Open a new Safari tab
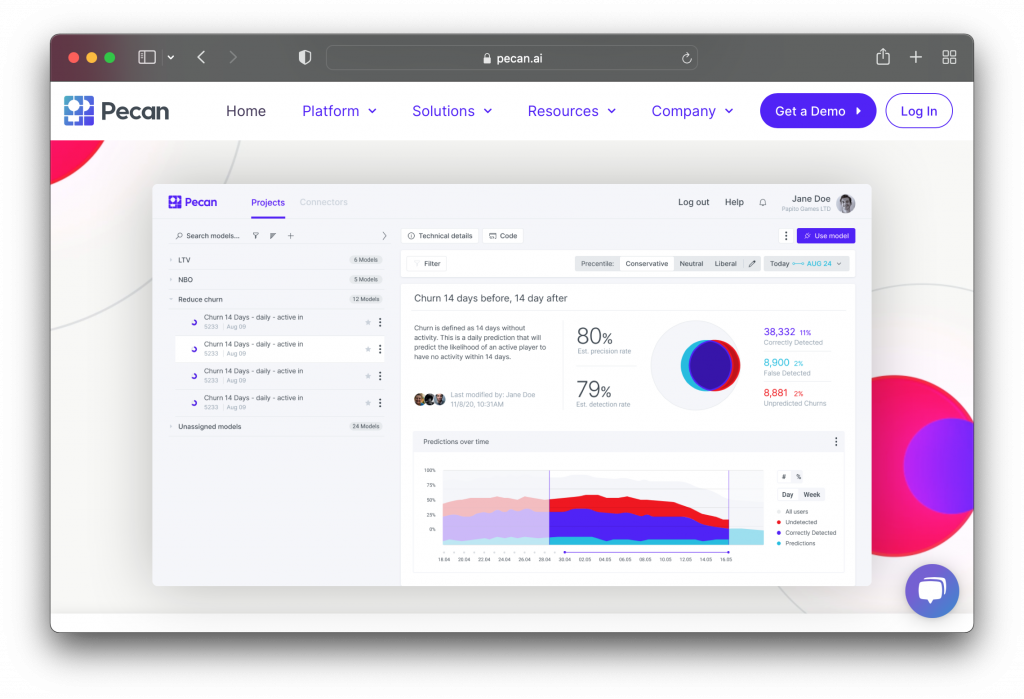The image size is (1024, 699). (916, 57)
